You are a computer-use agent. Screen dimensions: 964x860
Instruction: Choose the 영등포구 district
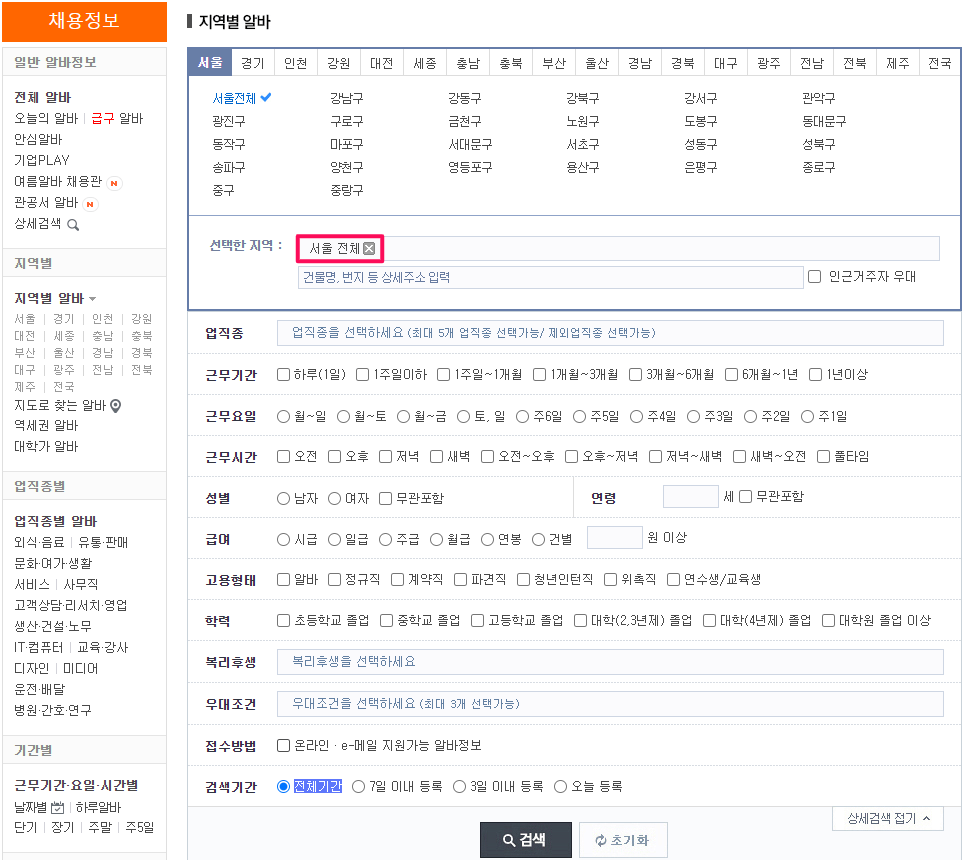point(470,167)
